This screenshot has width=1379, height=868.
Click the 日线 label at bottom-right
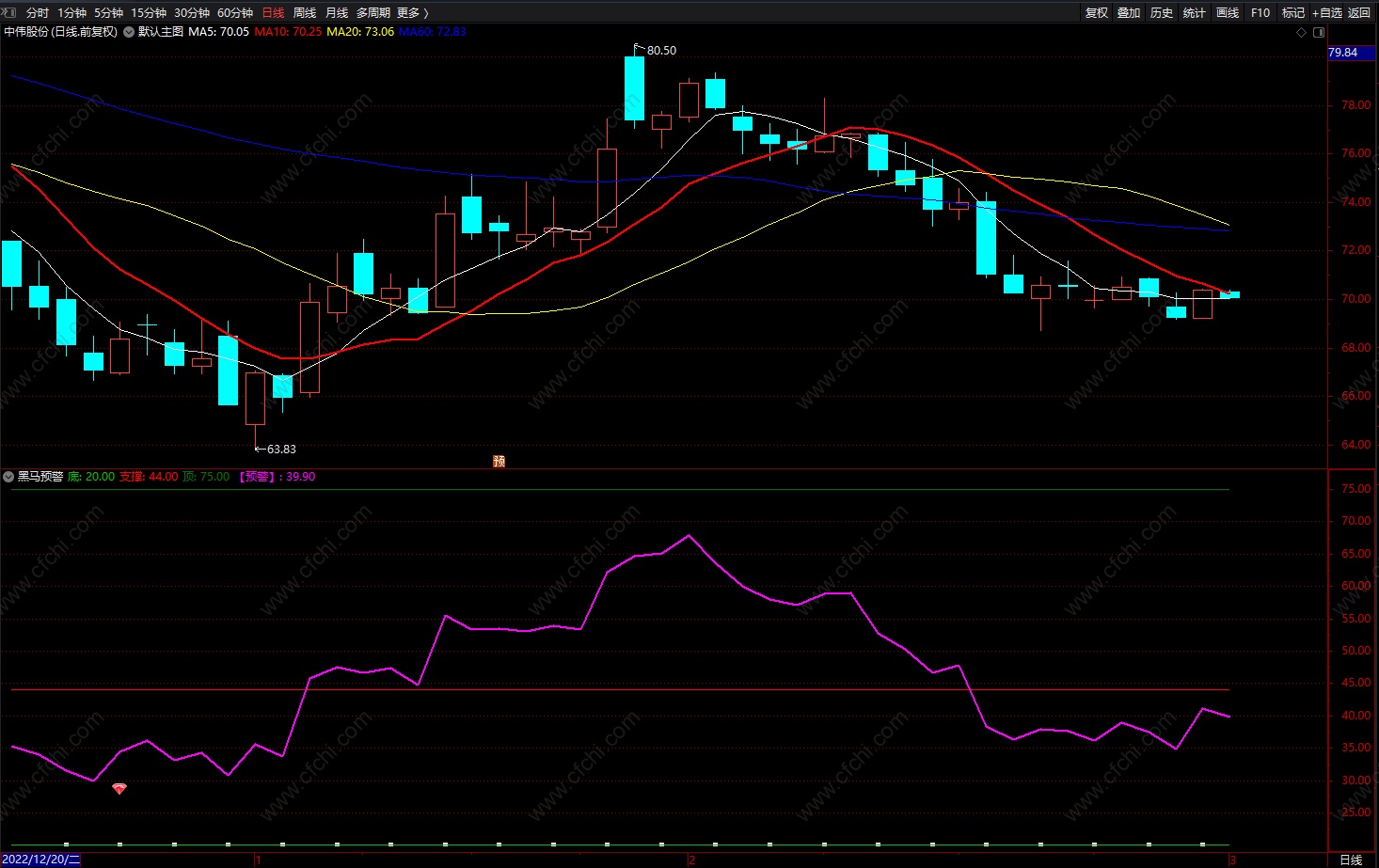click(1351, 860)
